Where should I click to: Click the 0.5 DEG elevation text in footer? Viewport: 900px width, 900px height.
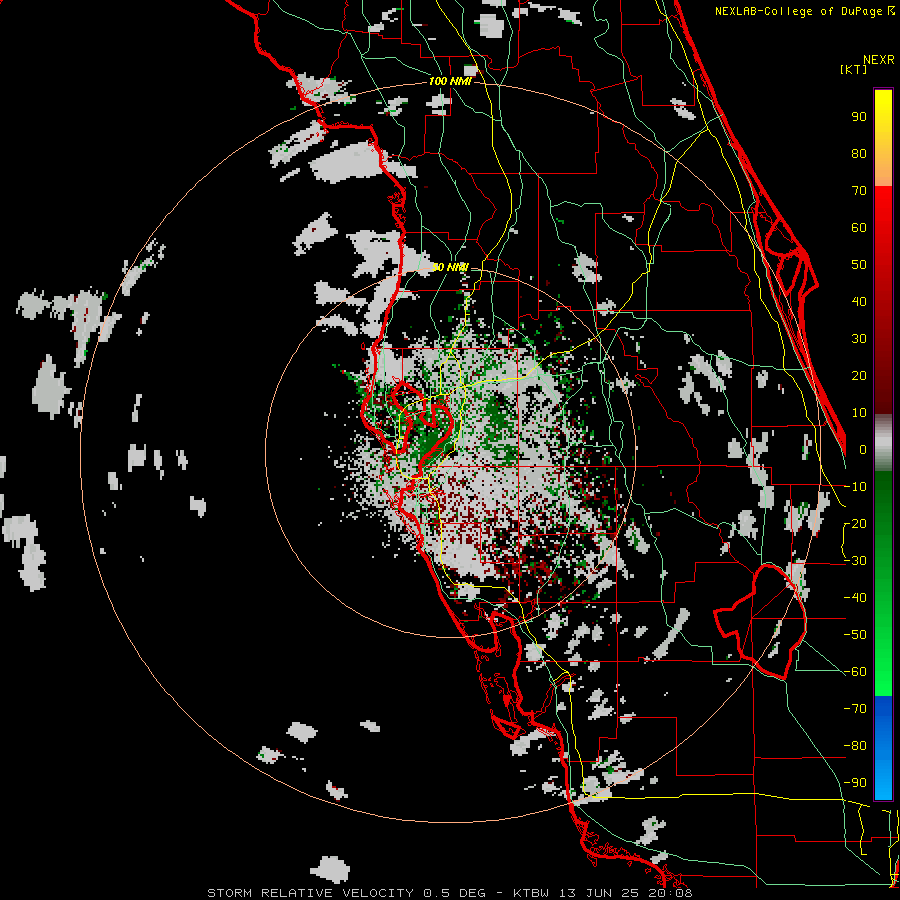tap(455, 893)
